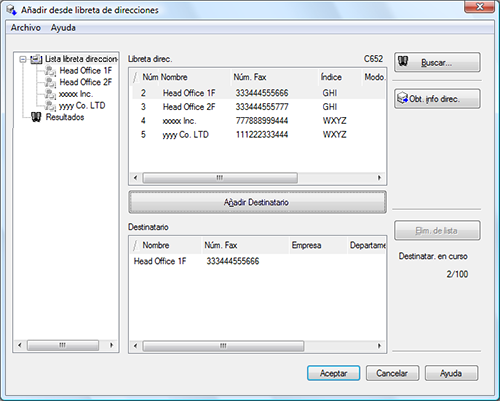Click the Ayuda button at bottom
500x401 pixels.
coord(451,373)
